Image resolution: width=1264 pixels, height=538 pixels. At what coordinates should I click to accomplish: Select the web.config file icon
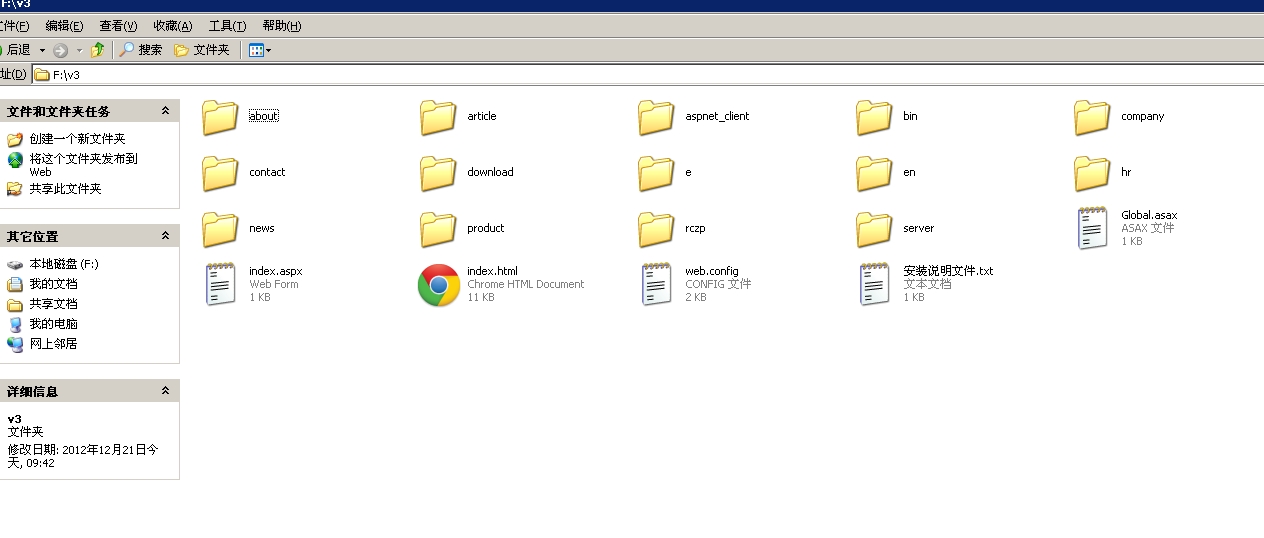click(x=656, y=285)
